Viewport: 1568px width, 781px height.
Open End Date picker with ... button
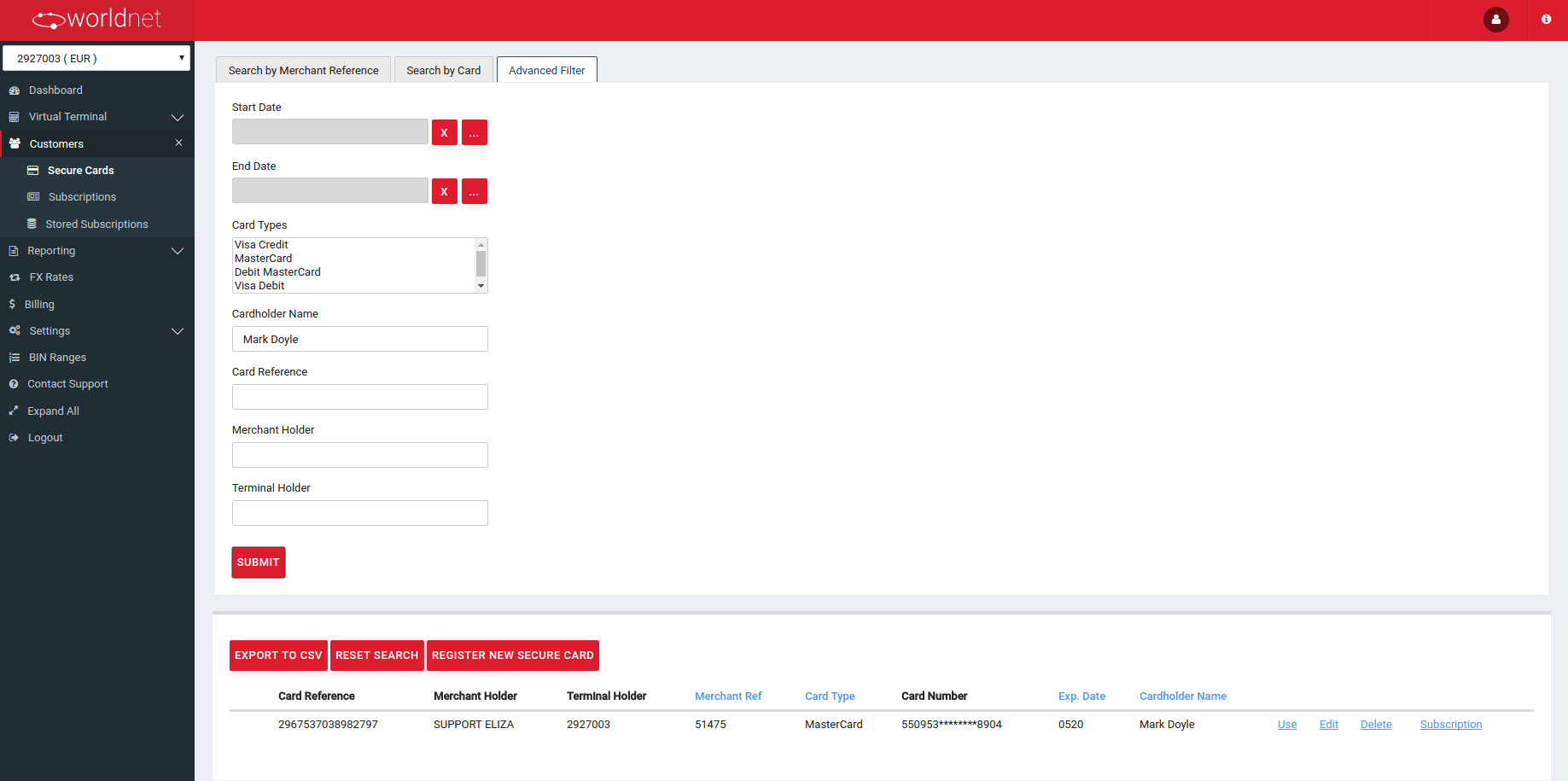pyautogui.click(x=474, y=191)
